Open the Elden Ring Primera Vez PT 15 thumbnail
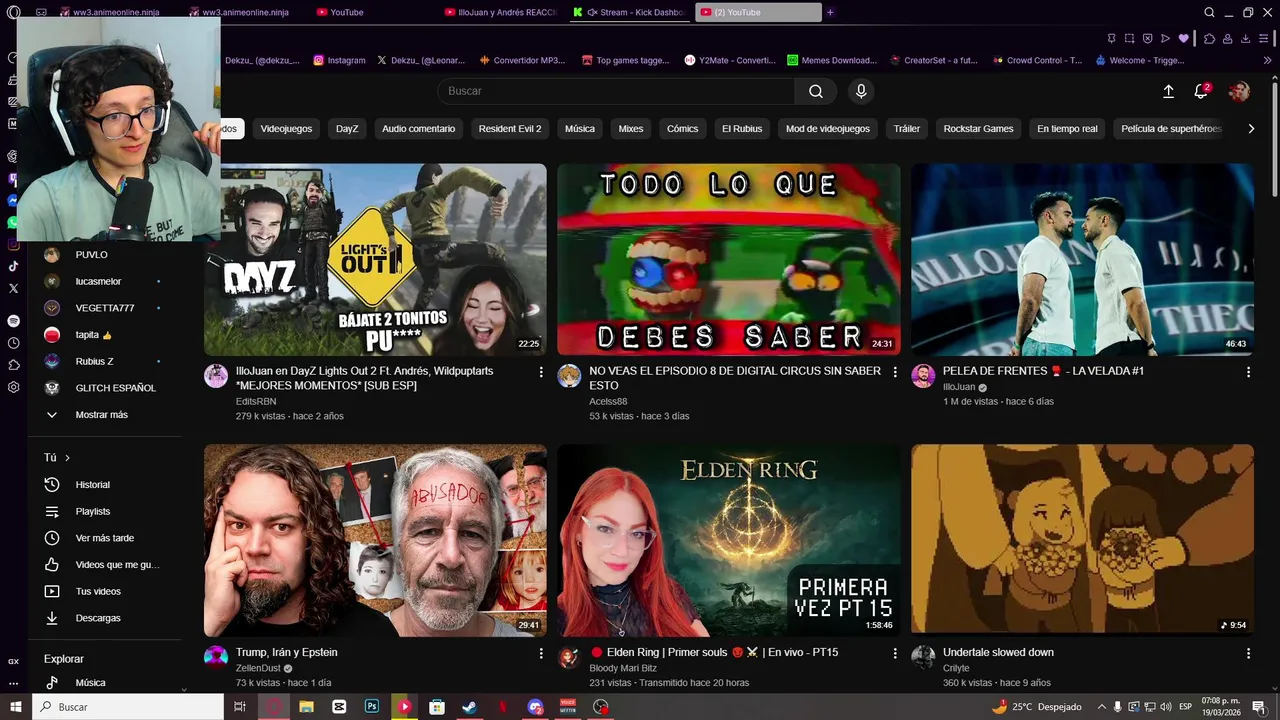This screenshot has width=1280, height=720. pyautogui.click(x=729, y=541)
